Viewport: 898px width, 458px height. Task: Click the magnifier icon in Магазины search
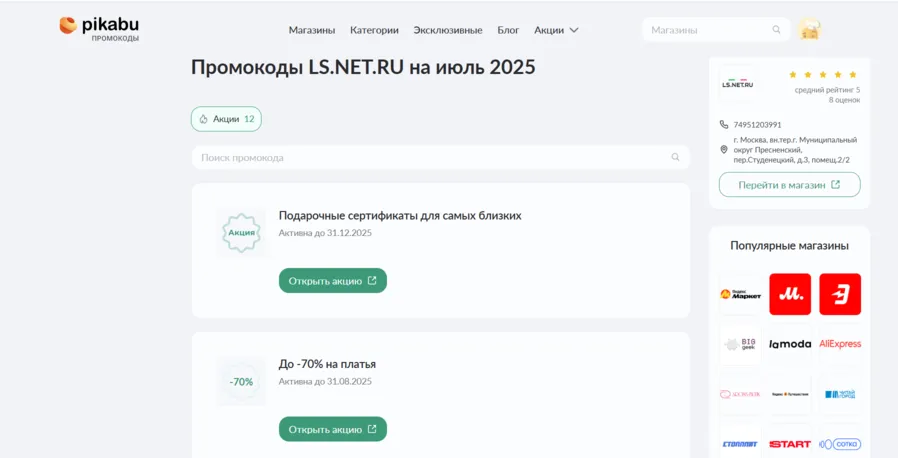(776, 30)
